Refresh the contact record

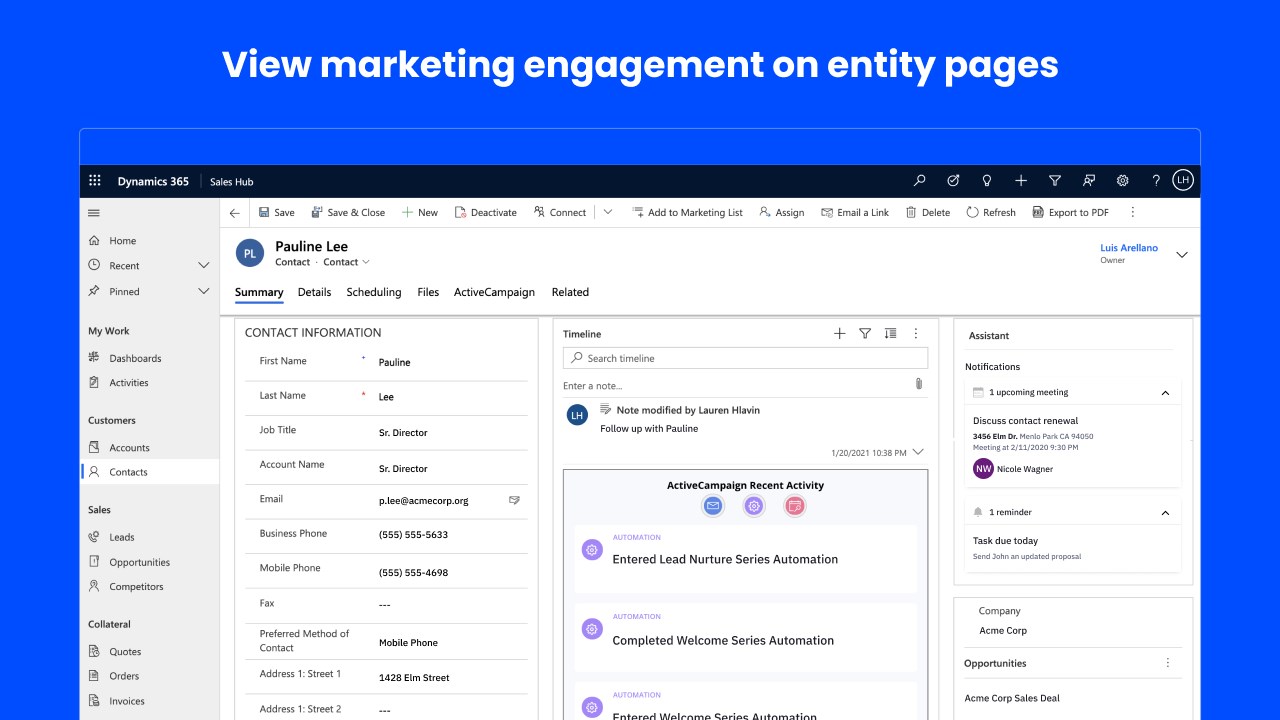991,212
